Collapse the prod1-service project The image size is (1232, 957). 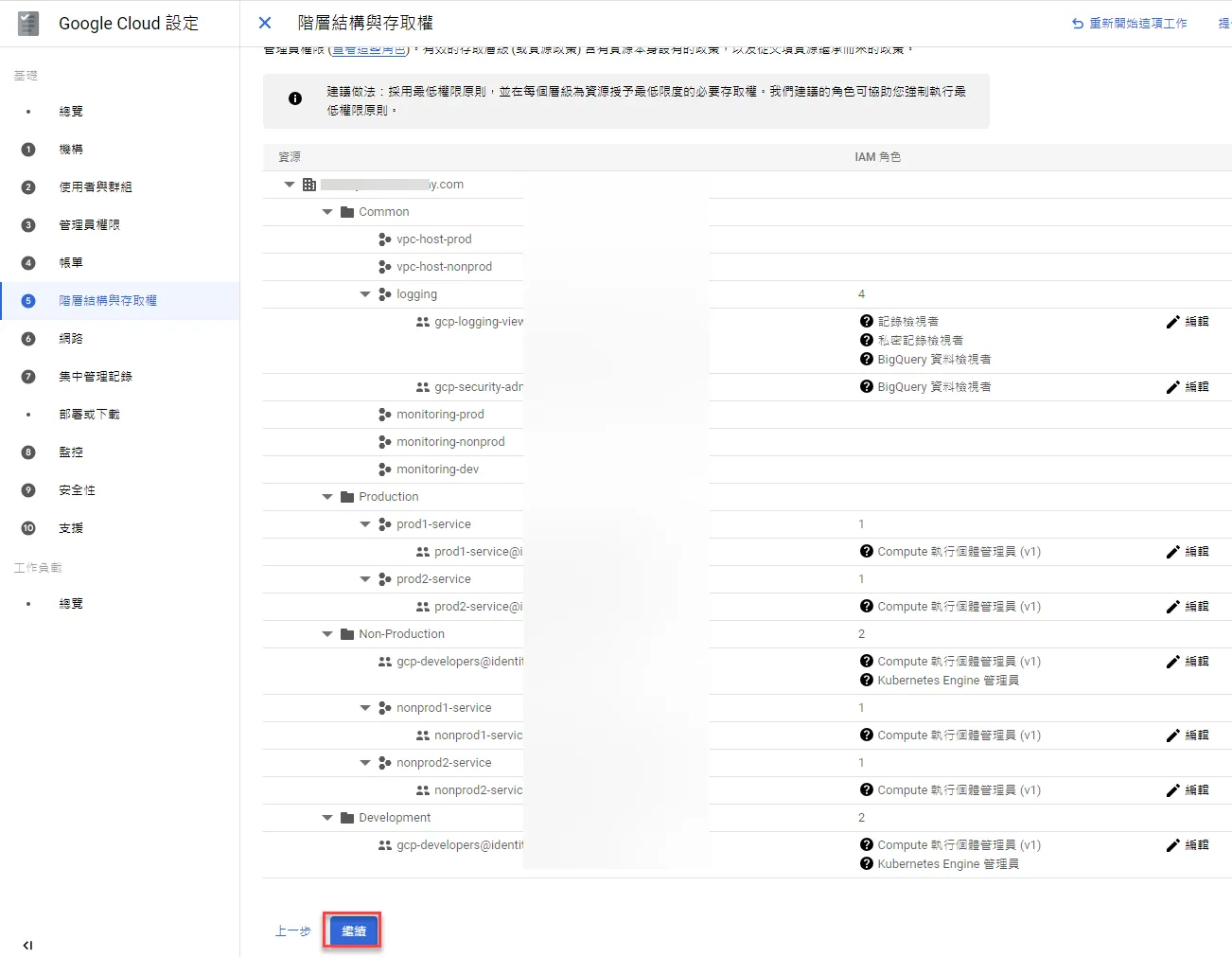coord(365,524)
